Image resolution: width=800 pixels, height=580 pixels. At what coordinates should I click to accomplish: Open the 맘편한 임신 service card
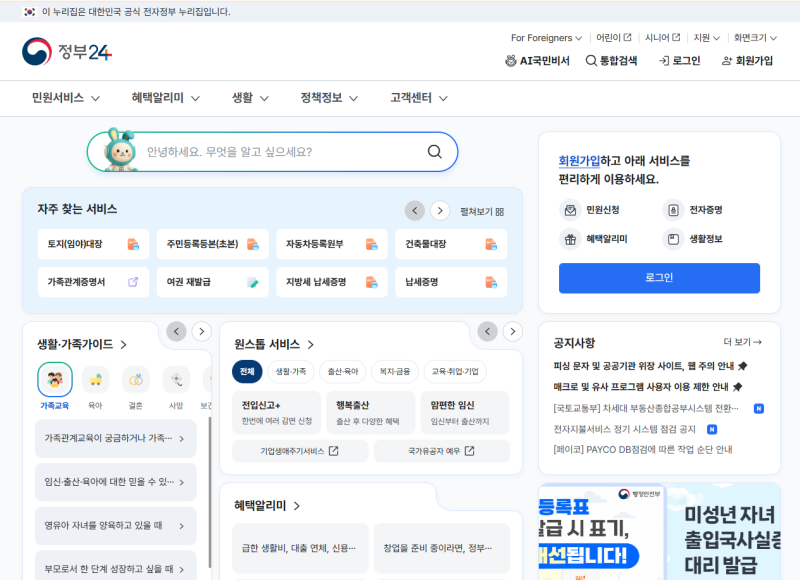465,412
